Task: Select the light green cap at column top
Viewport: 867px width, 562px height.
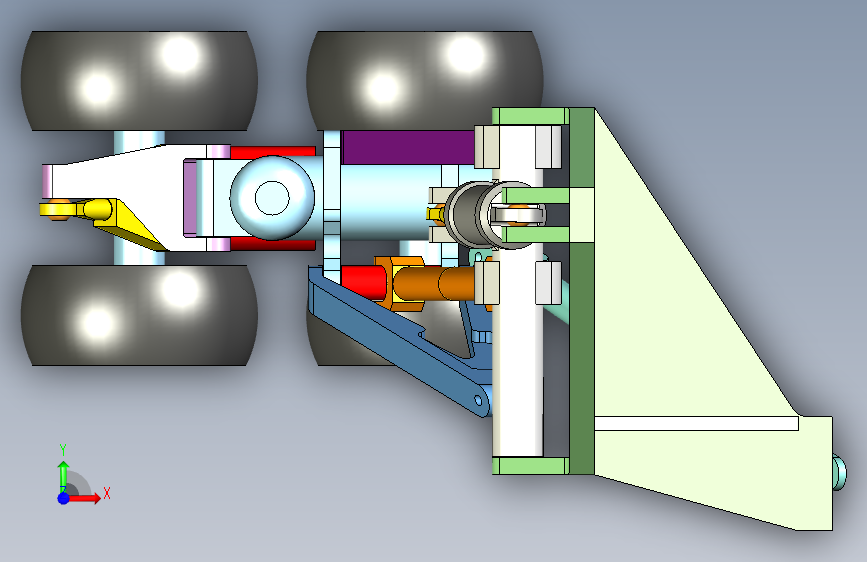Action: coord(530,116)
